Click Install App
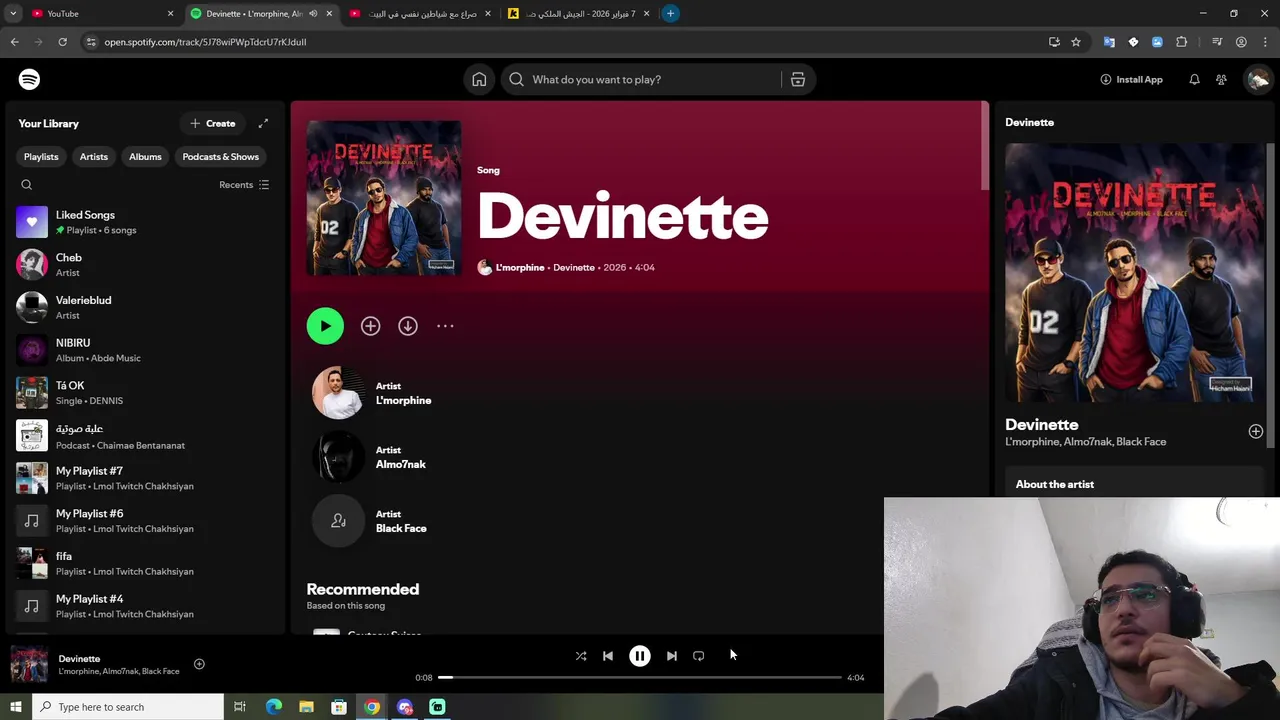The width and height of the screenshot is (1280, 720). click(1131, 79)
